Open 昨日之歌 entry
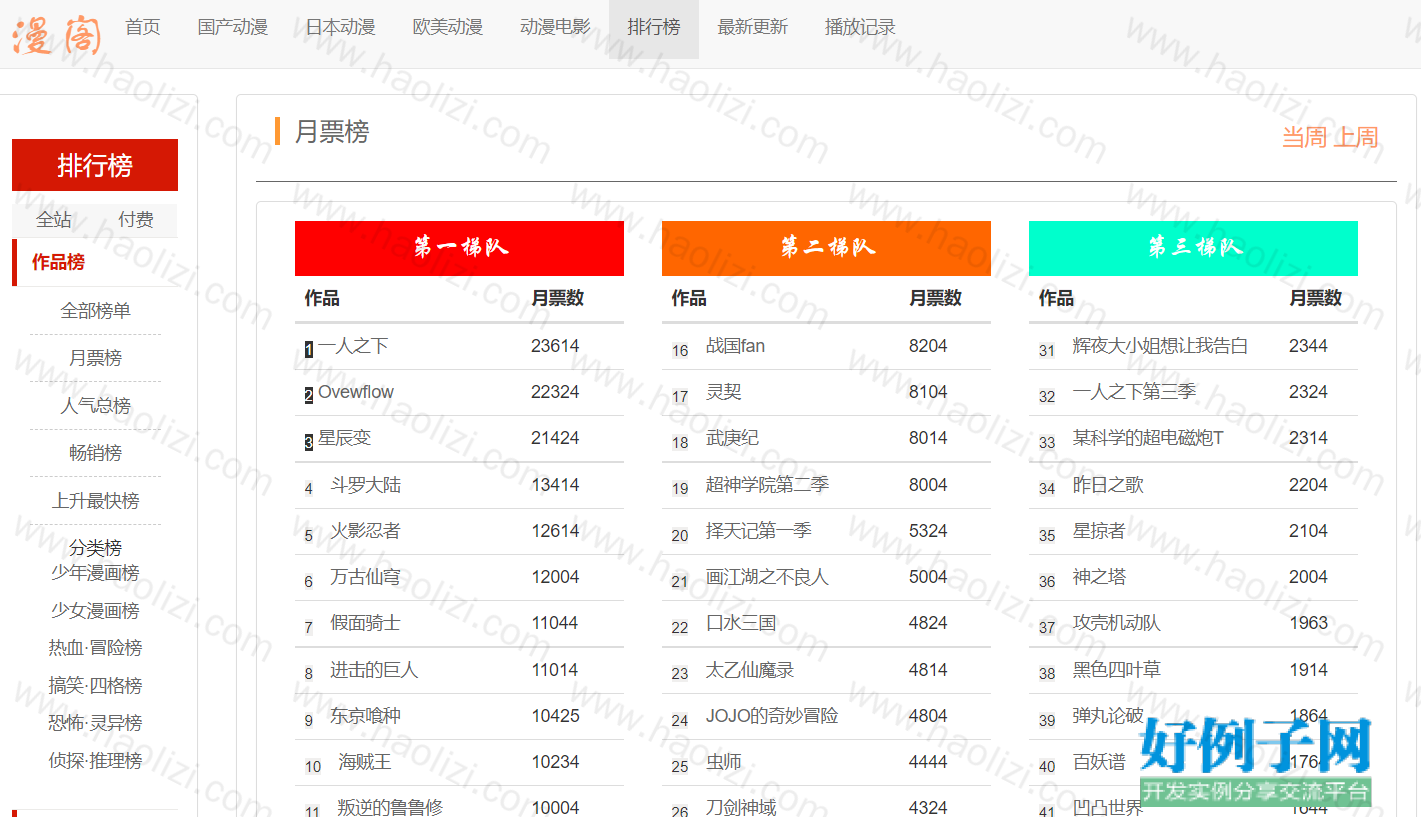 pyautogui.click(x=1108, y=485)
